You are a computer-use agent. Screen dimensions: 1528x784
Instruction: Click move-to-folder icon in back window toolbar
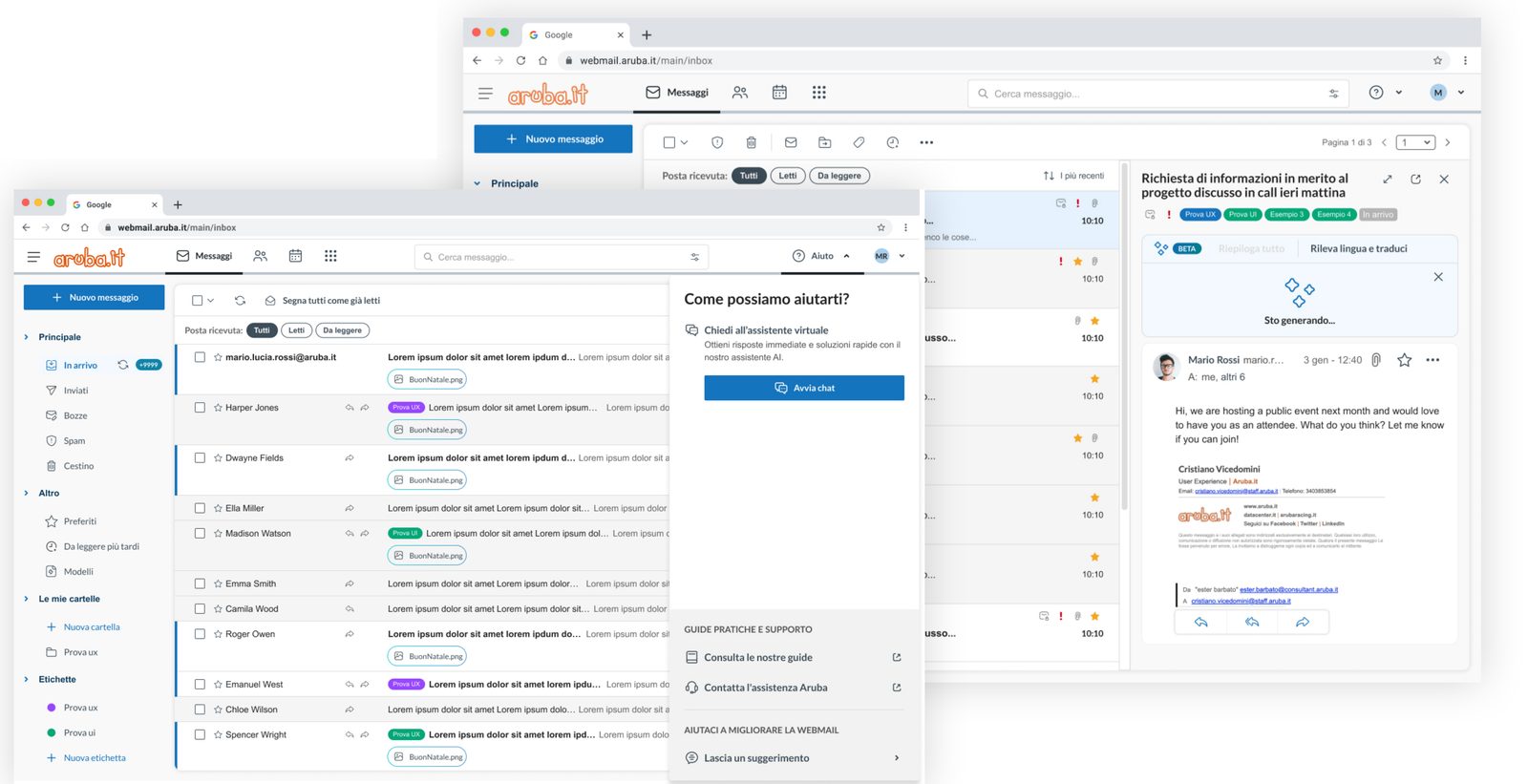825,142
